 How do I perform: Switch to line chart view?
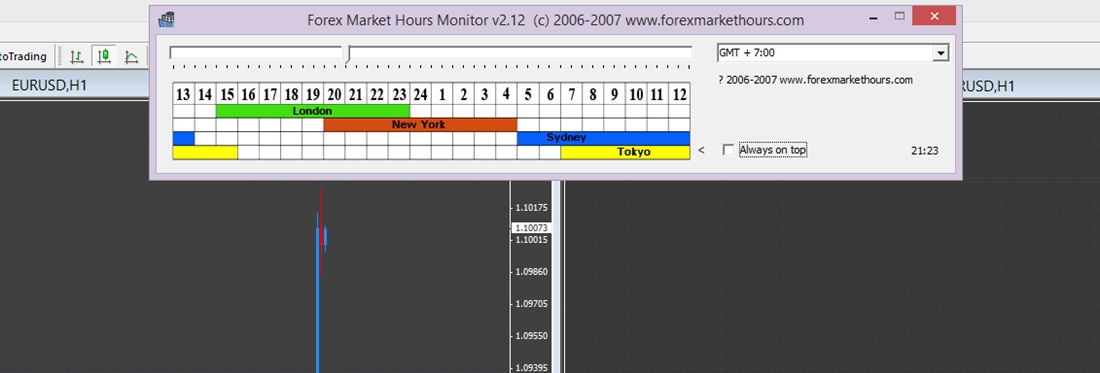pyautogui.click(x=131, y=56)
